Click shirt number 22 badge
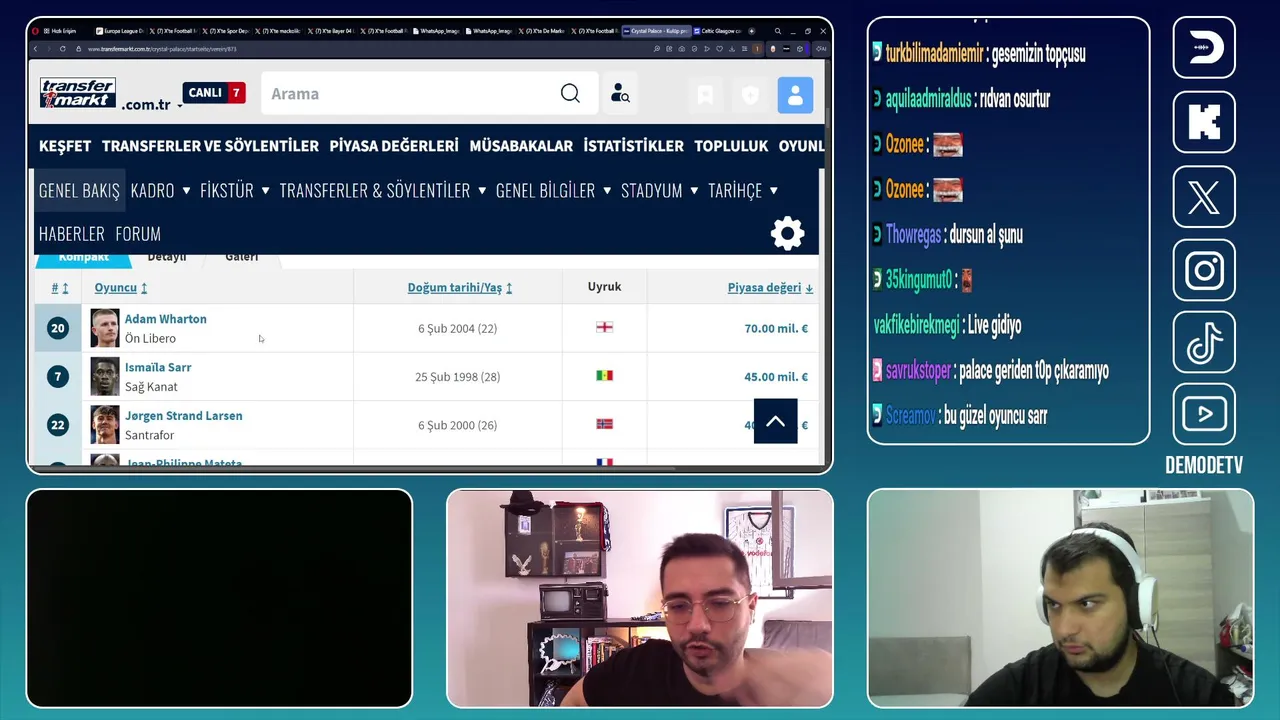1280x720 pixels. tap(58, 425)
